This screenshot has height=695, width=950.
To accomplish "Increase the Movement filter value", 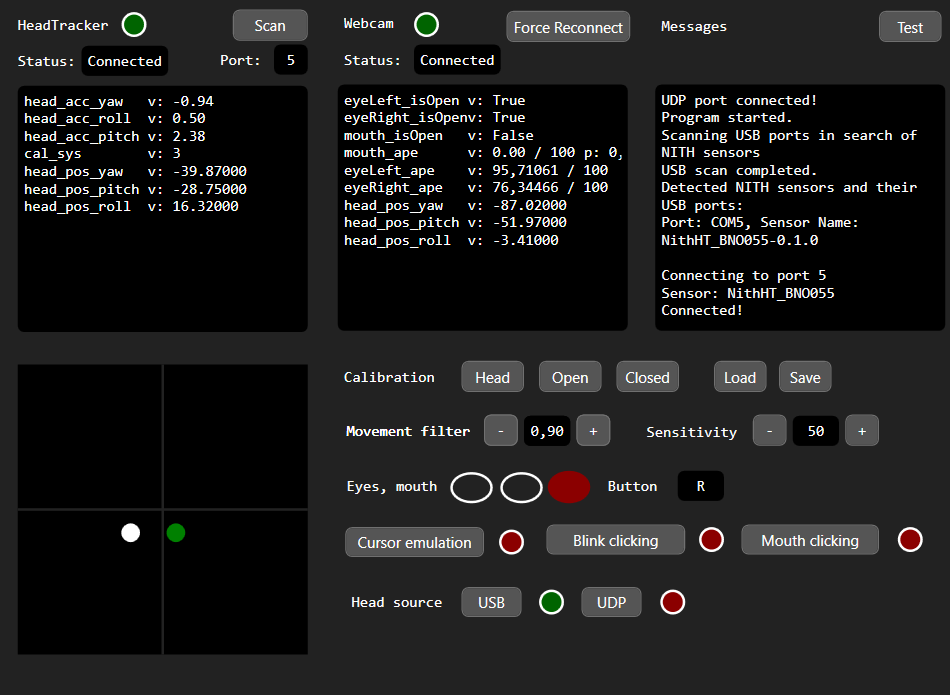I will point(593,431).
